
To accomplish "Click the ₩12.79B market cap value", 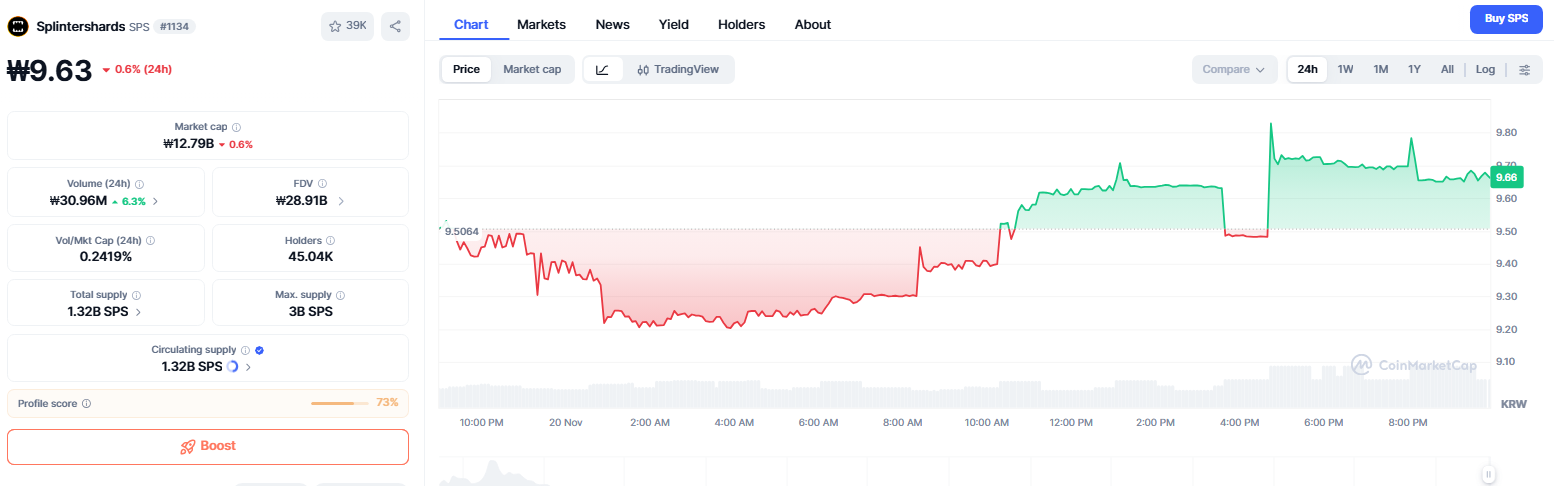I will 189,144.
